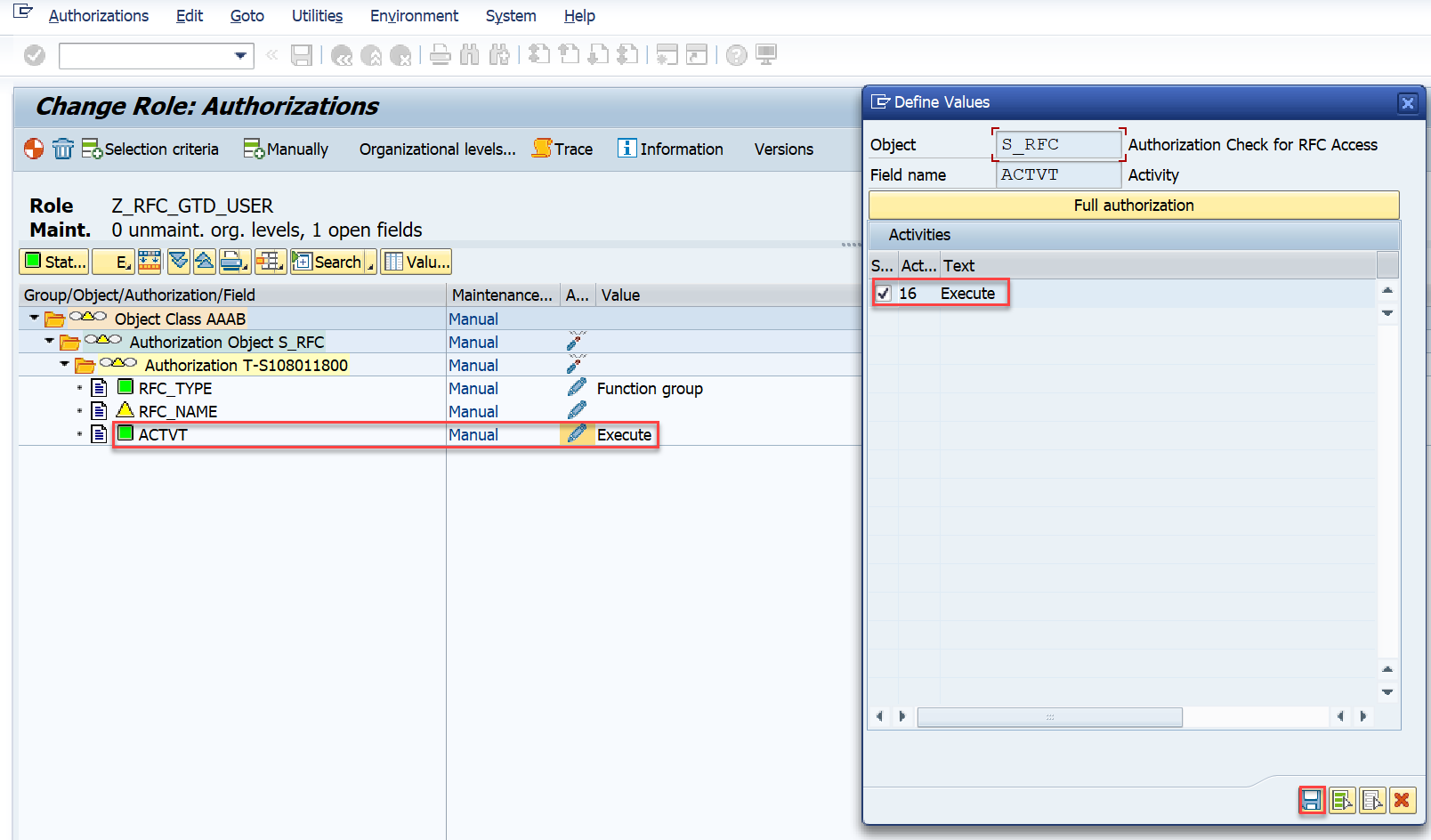Click the printer icon in tree toolbar

coord(233,262)
